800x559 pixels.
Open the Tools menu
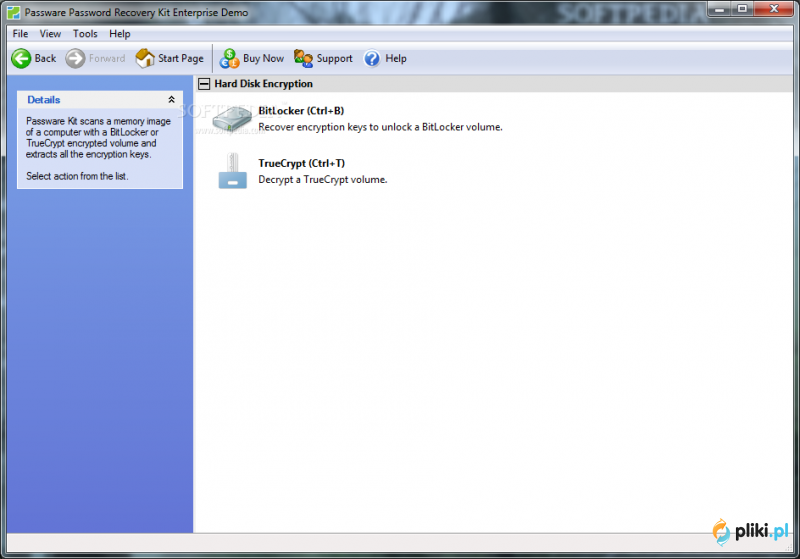point(85,34)
